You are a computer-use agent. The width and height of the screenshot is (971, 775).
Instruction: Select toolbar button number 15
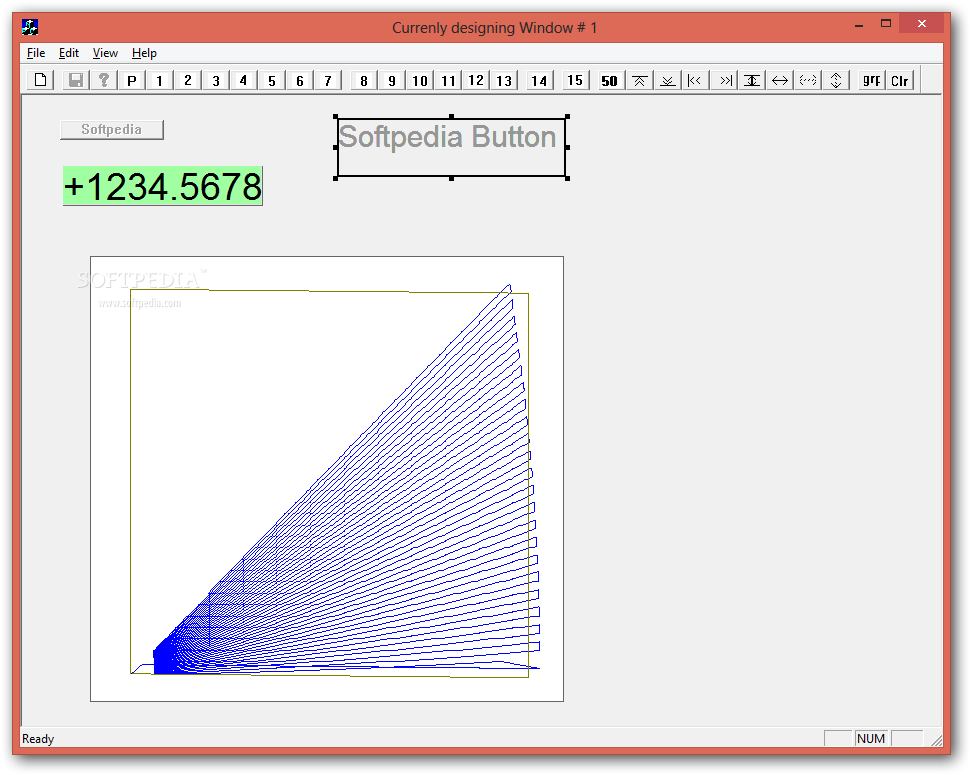(x=575, y=80)
